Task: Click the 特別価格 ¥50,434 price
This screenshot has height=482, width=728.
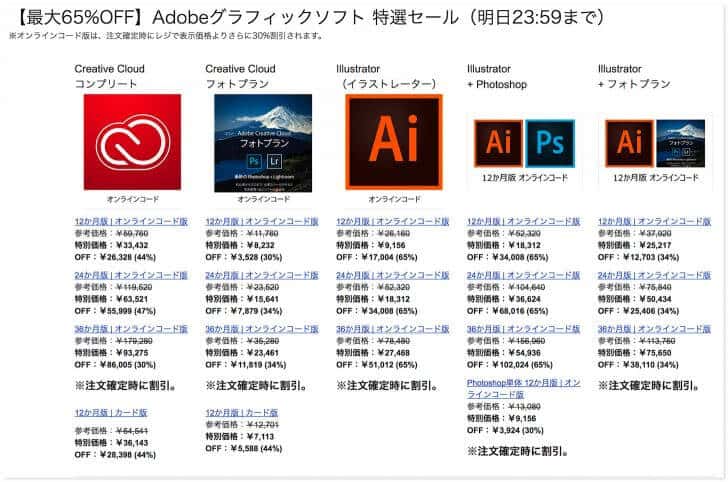Action: pos(635,299)
